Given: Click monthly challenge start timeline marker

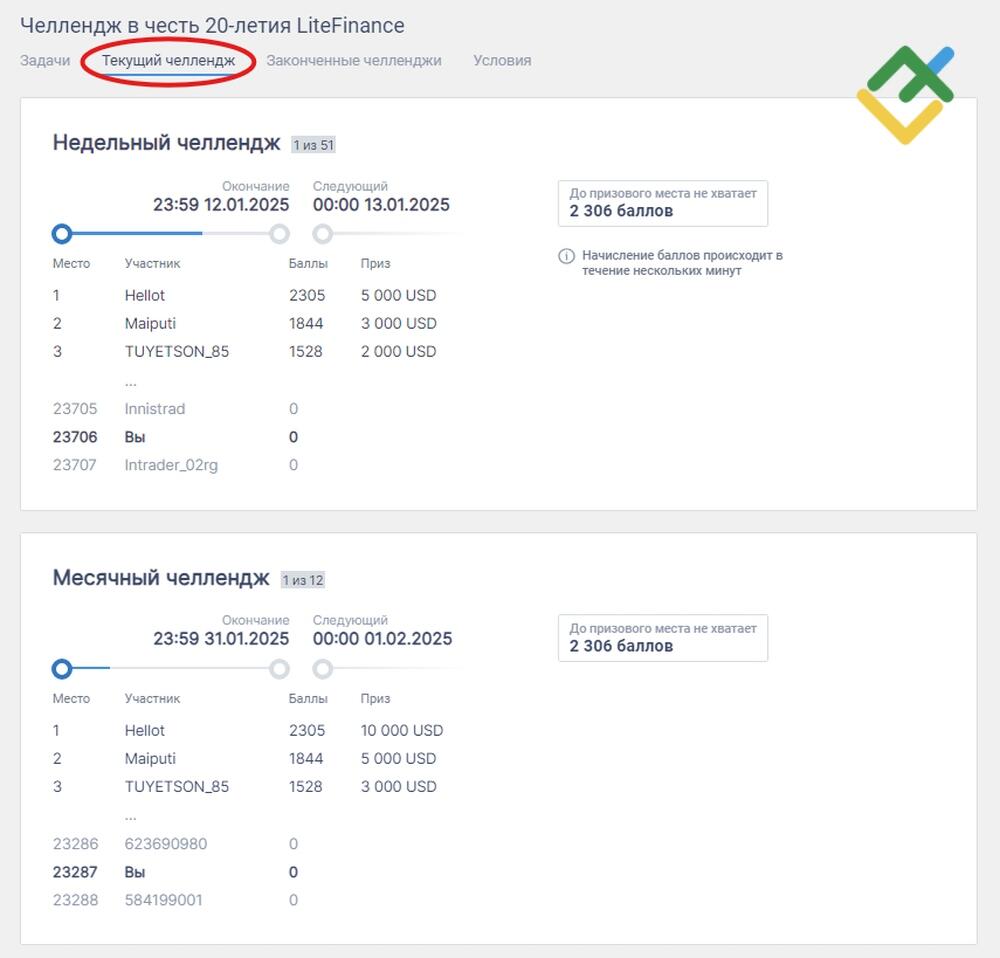Looking at the screenshot, I should tap(62, 669).
